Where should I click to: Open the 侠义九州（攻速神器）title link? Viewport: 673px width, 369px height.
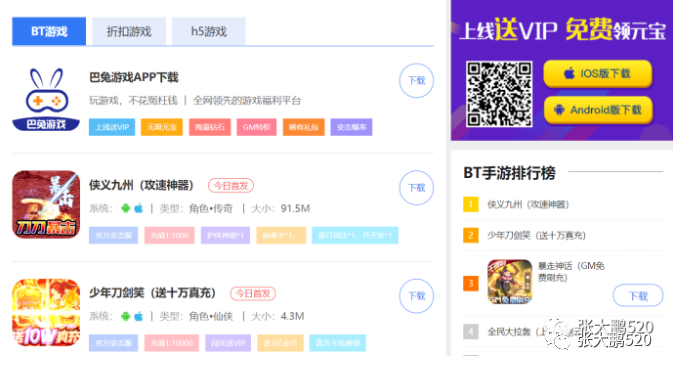(x=142, y=185)
